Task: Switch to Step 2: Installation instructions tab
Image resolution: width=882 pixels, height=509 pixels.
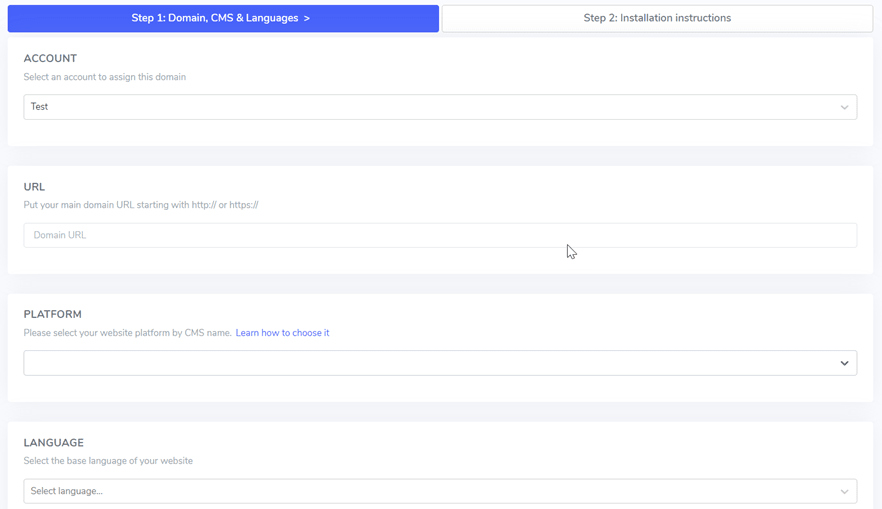Action: pyautogui.click(x=657, y=18)
